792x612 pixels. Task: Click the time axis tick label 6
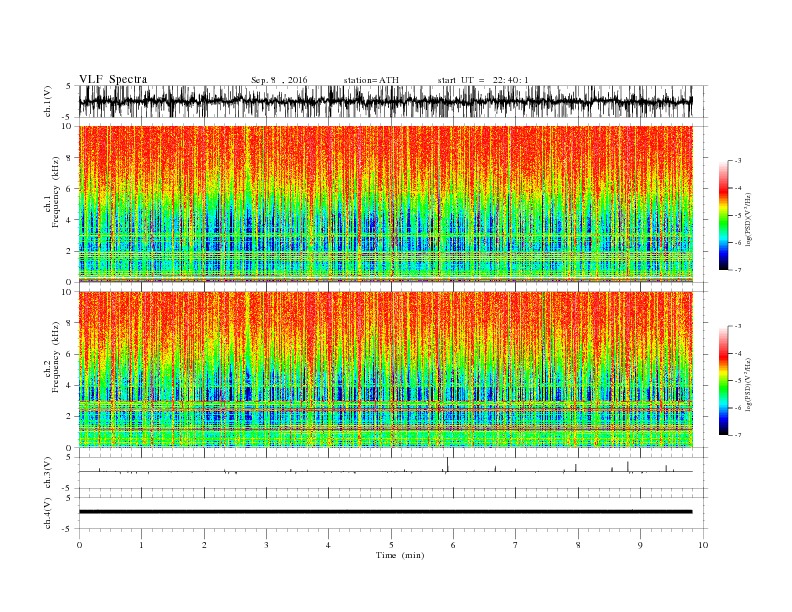[453, 545]
